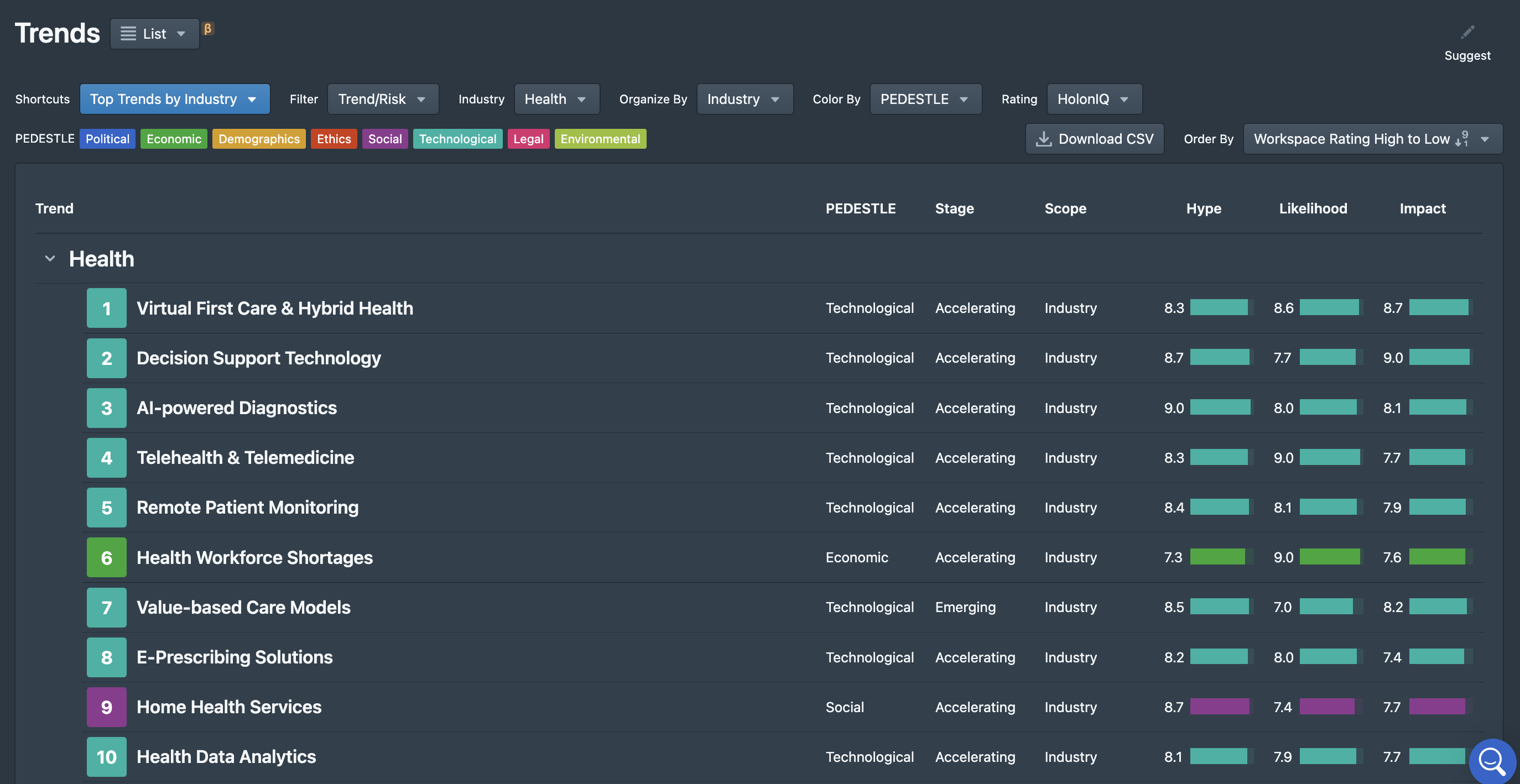Click the beta badge next to List
The width and height of the screenshot is (1520, 784).
208,28
